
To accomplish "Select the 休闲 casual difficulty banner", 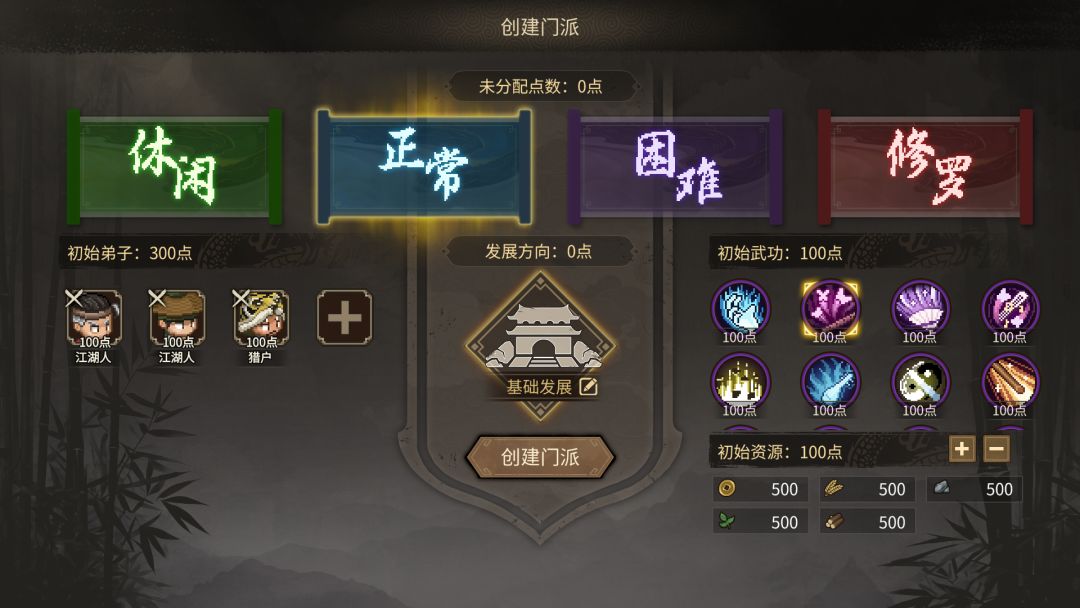I will click(175, 167).
